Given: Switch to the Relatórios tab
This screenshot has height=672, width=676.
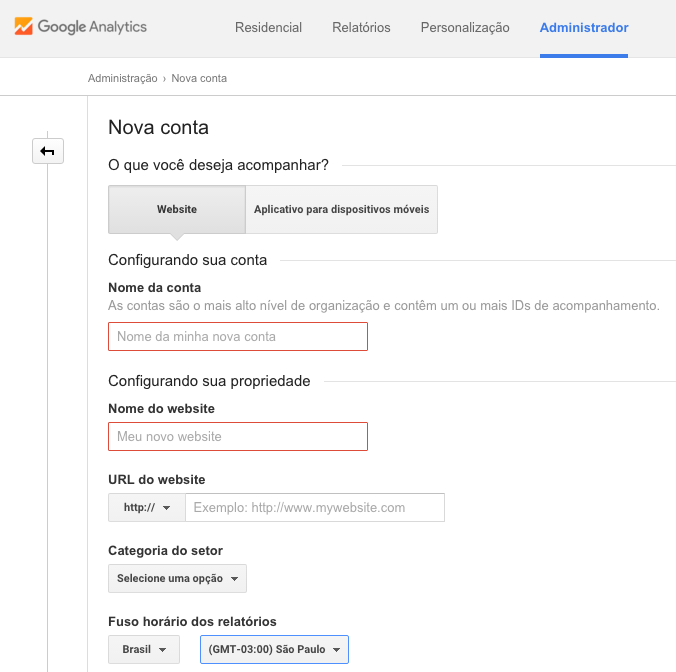Looking at the screenshot, I should point(361,28).
